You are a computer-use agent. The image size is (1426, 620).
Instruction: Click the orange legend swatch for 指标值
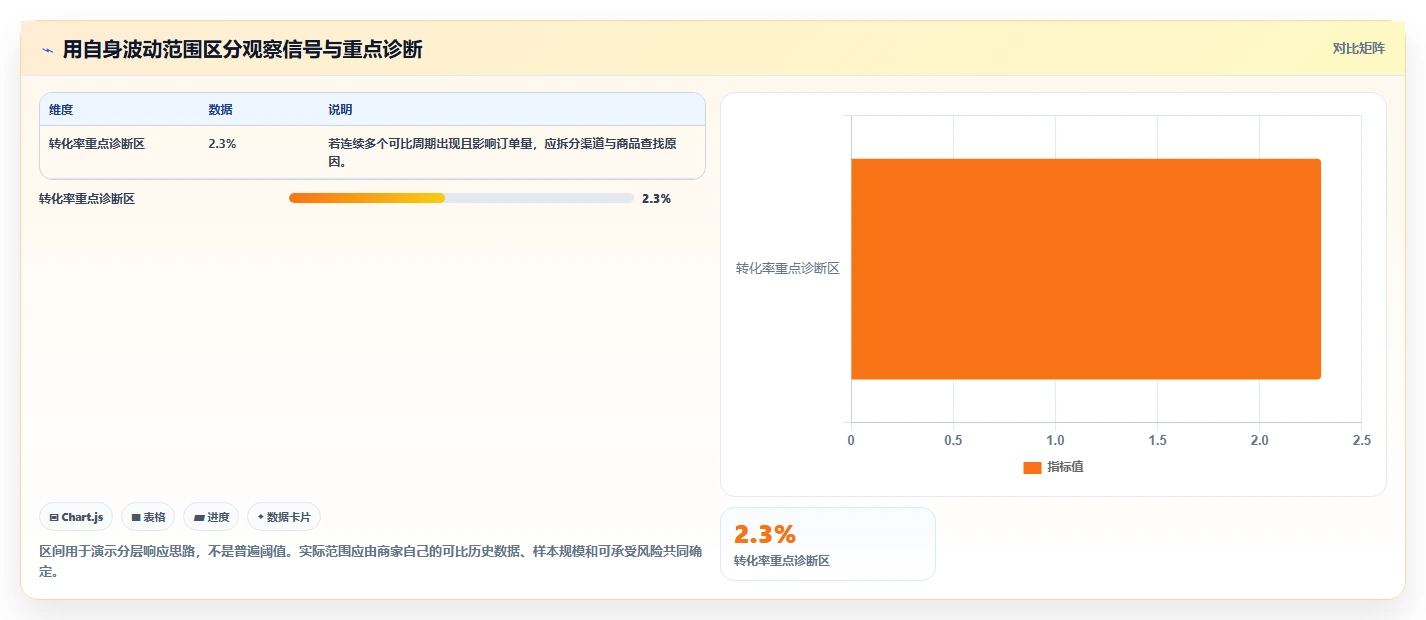pos(1032,468)
